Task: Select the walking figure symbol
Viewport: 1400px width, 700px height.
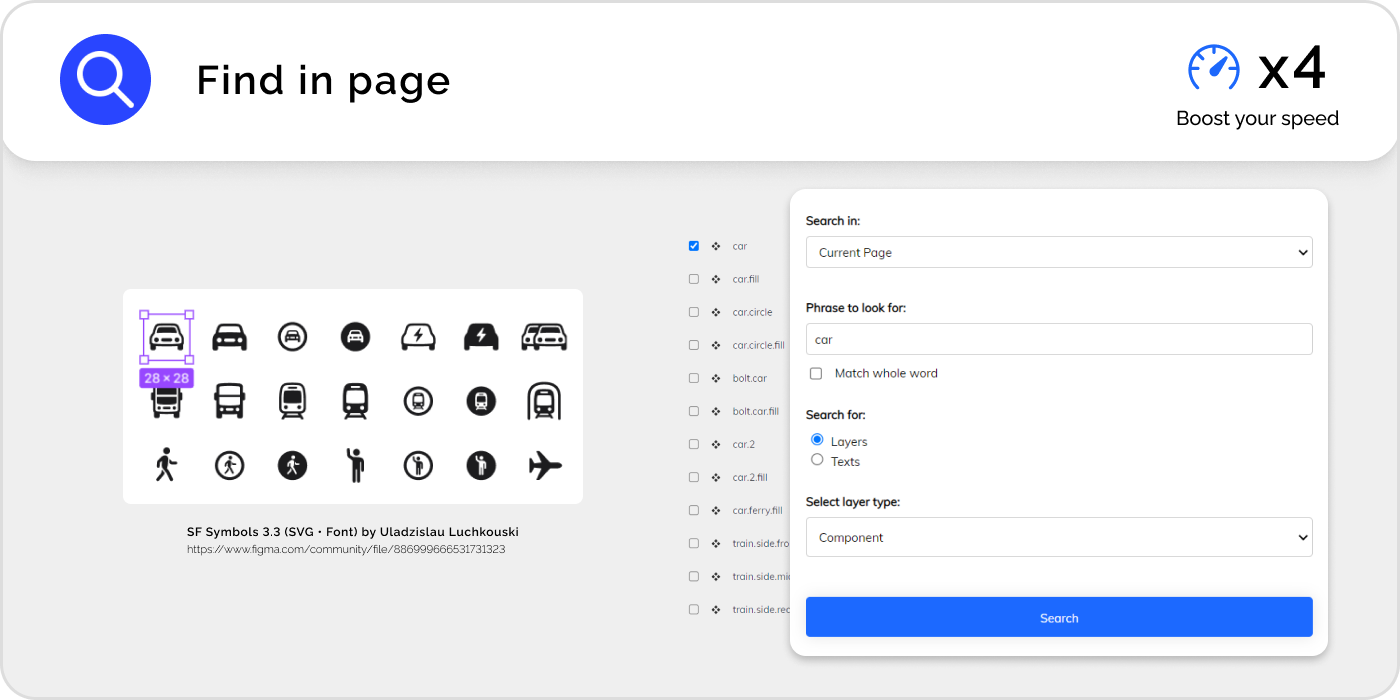Action: click(x=167, y=465)
